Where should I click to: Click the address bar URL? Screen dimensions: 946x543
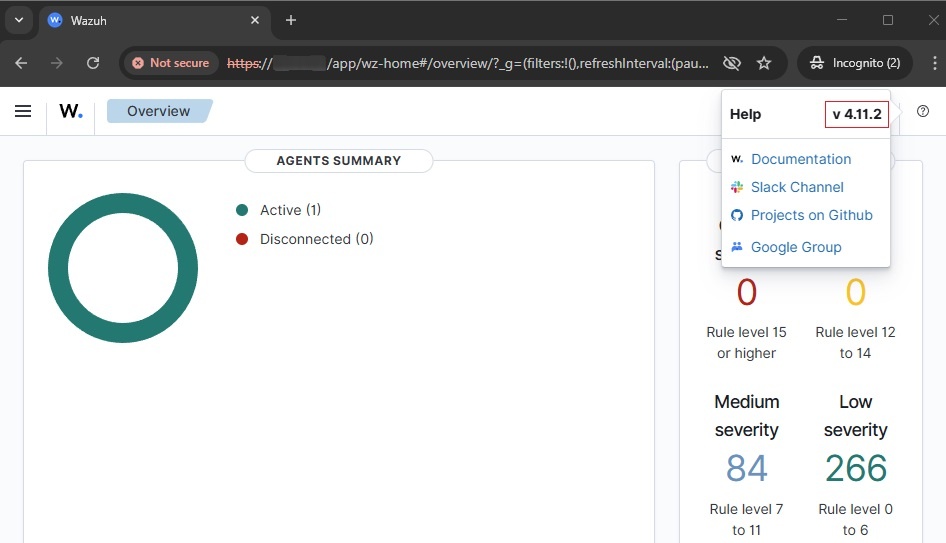tap(468, 63)
